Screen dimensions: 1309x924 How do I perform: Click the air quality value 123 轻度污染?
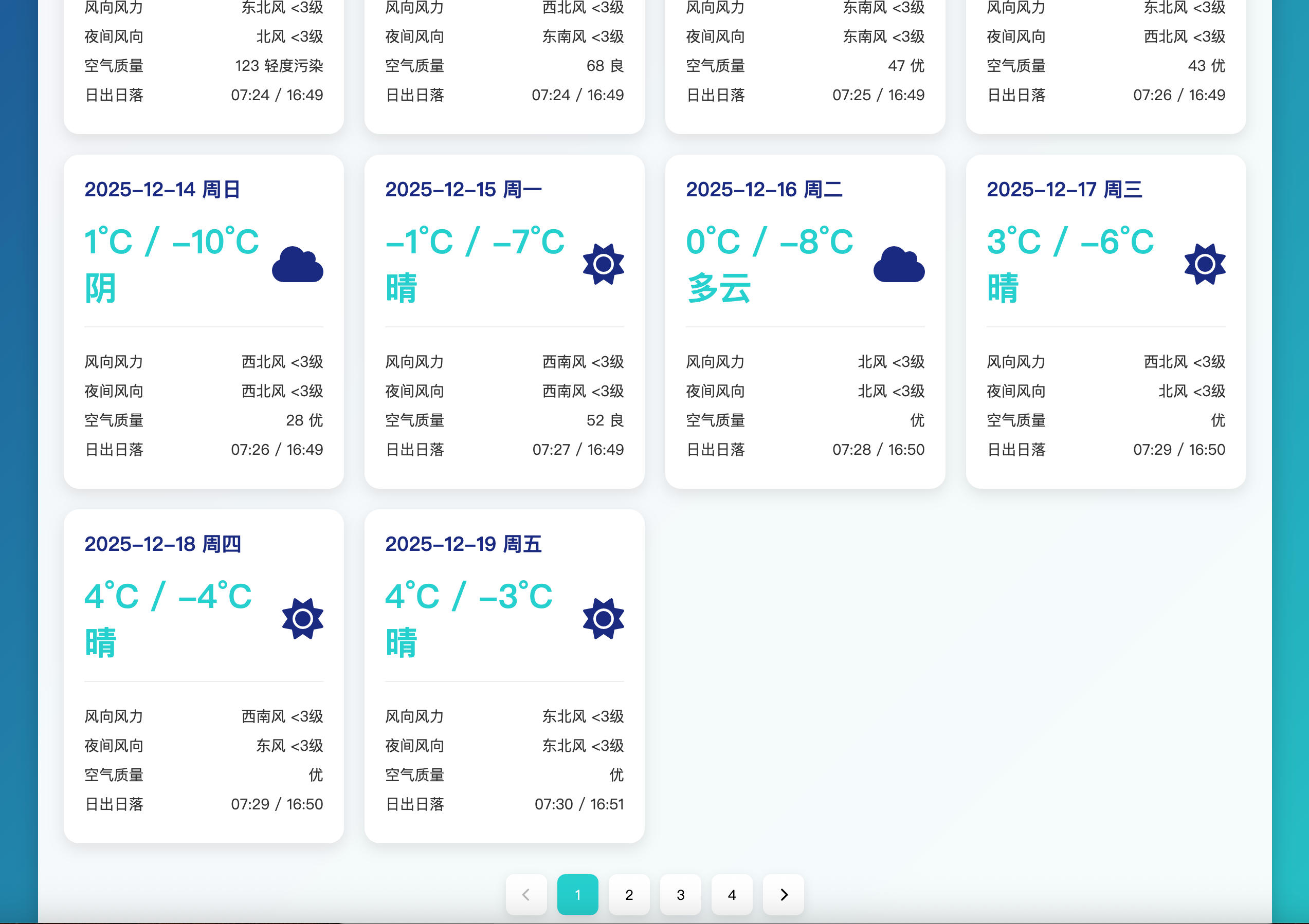(279, 66)
